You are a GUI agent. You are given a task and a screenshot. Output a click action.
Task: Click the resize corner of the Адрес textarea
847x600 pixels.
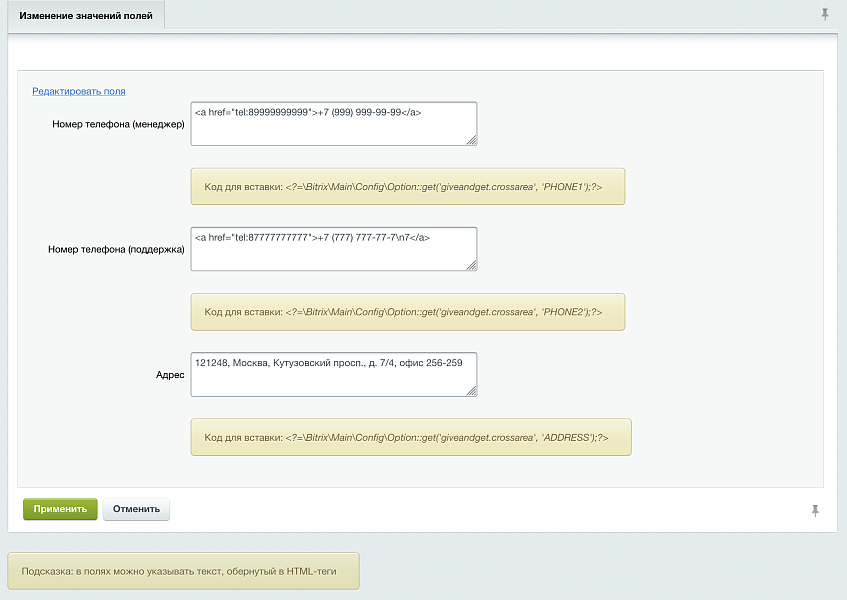(x=471, y=390)
